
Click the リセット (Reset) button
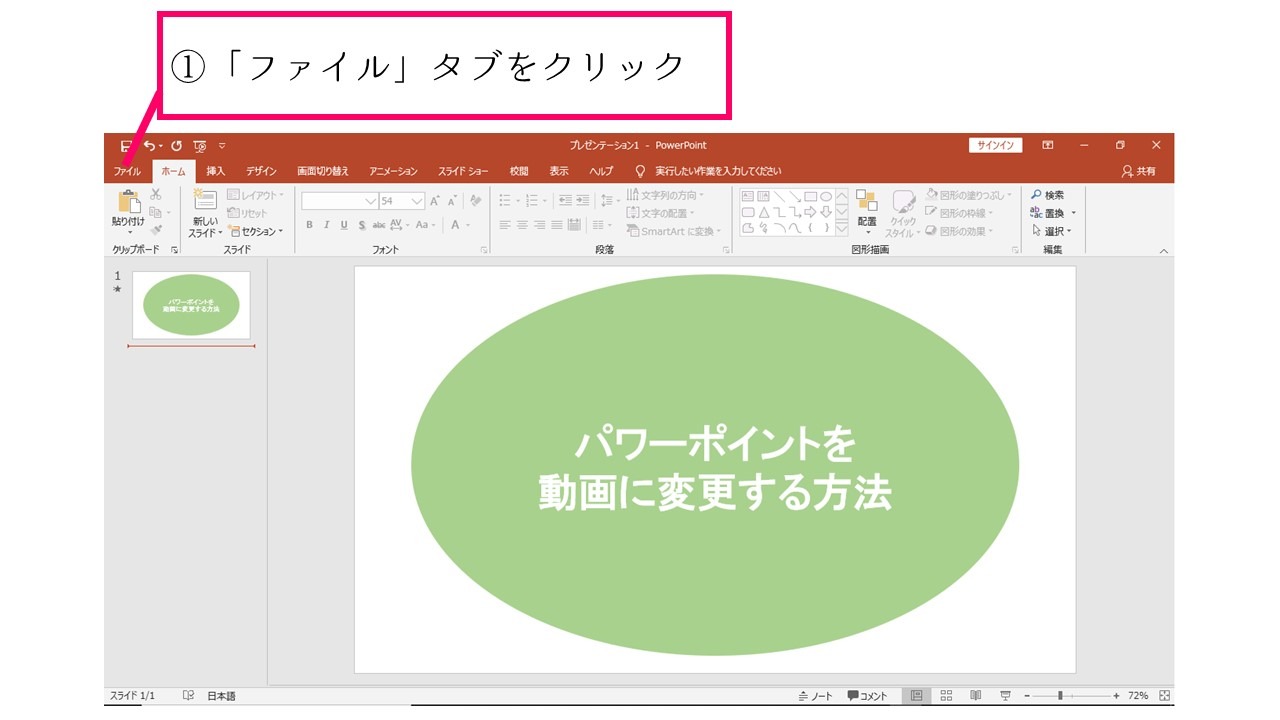pyautogui.click(x=248, y=213)
